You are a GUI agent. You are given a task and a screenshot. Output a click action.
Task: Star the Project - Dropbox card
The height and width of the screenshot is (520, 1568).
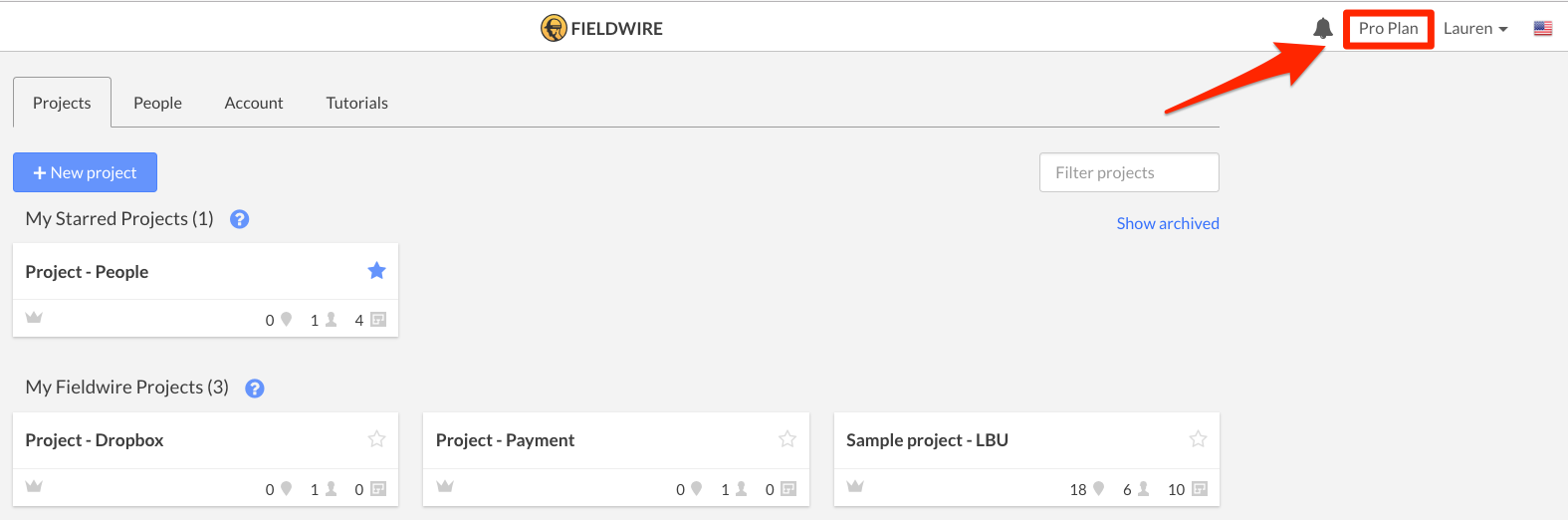coord(376,438)
